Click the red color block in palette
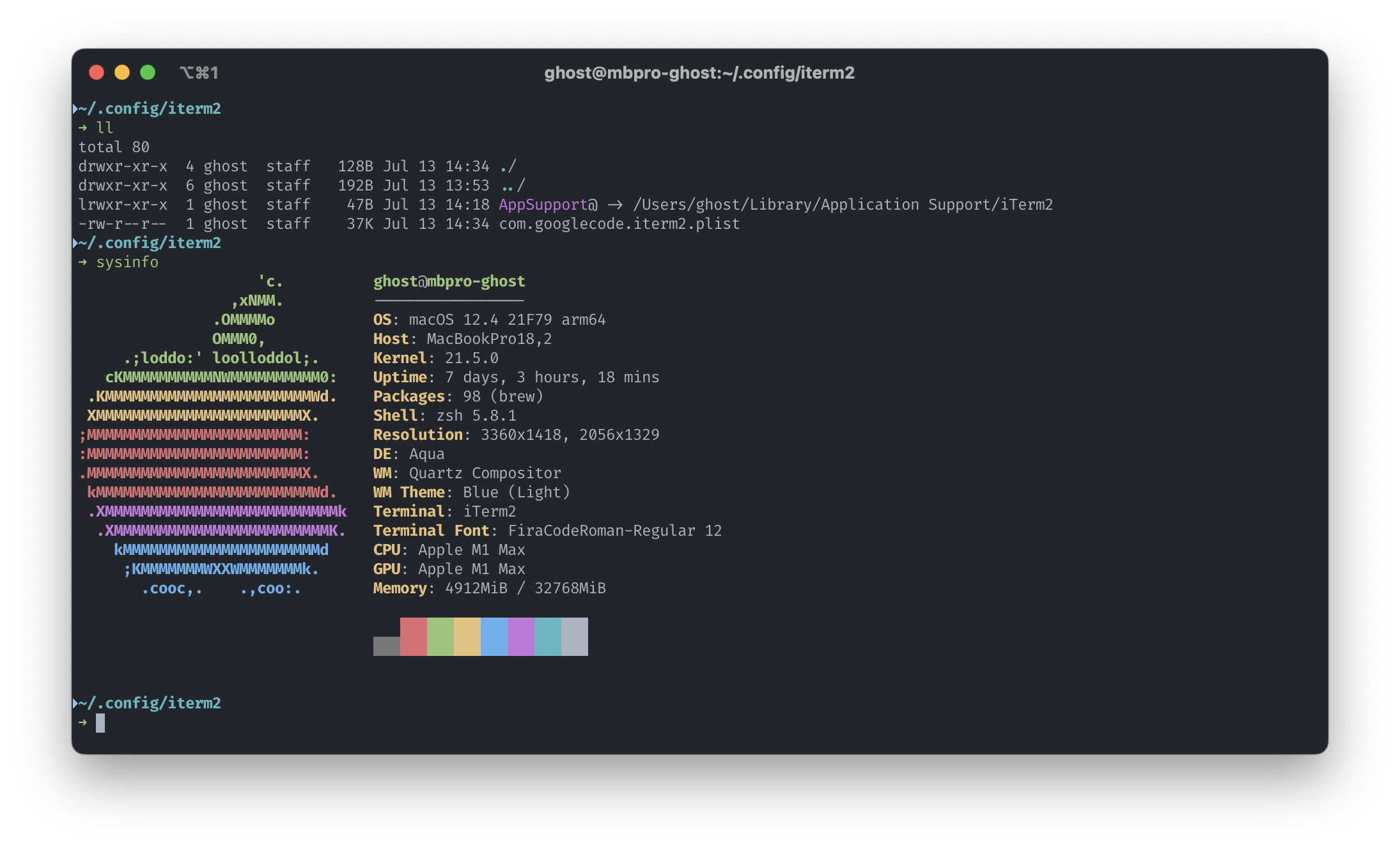This screenshot has width=1400, height=849. (x=413, y=636)
